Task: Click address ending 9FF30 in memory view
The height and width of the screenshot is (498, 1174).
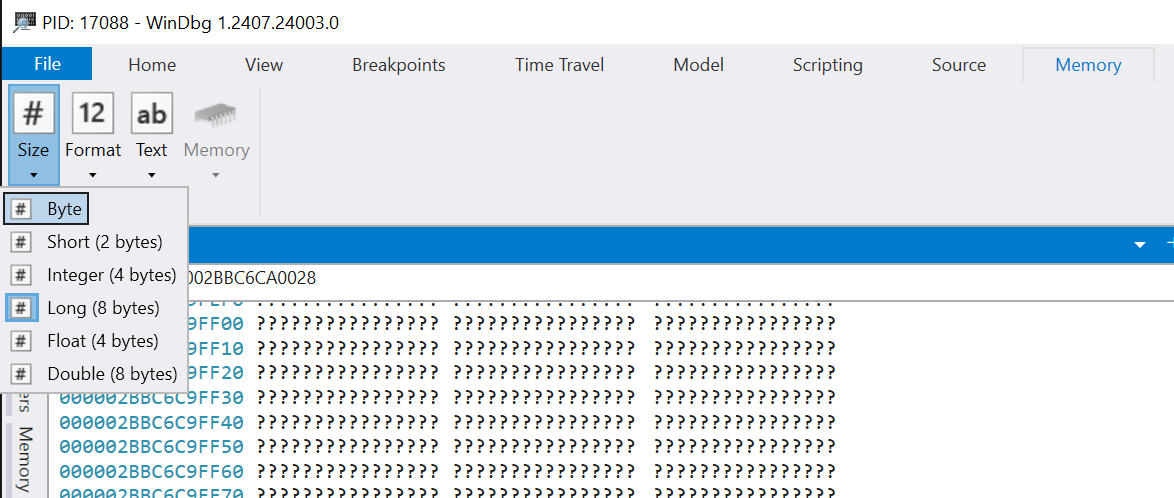Action: (x=152, y=398)
